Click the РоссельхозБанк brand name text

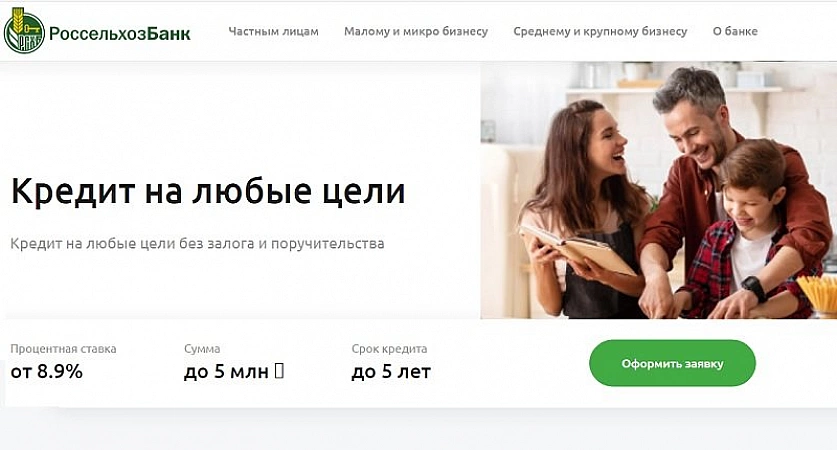(x=120, y=34)
